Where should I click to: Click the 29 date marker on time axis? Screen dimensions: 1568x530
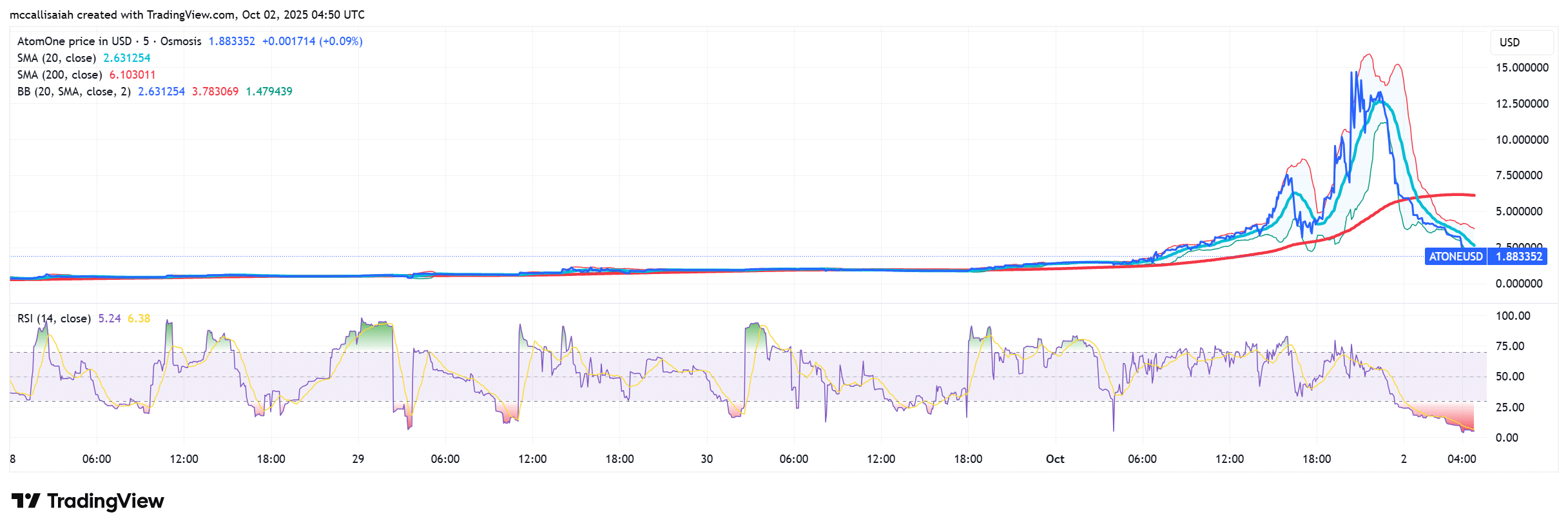(x=358, y=459)
